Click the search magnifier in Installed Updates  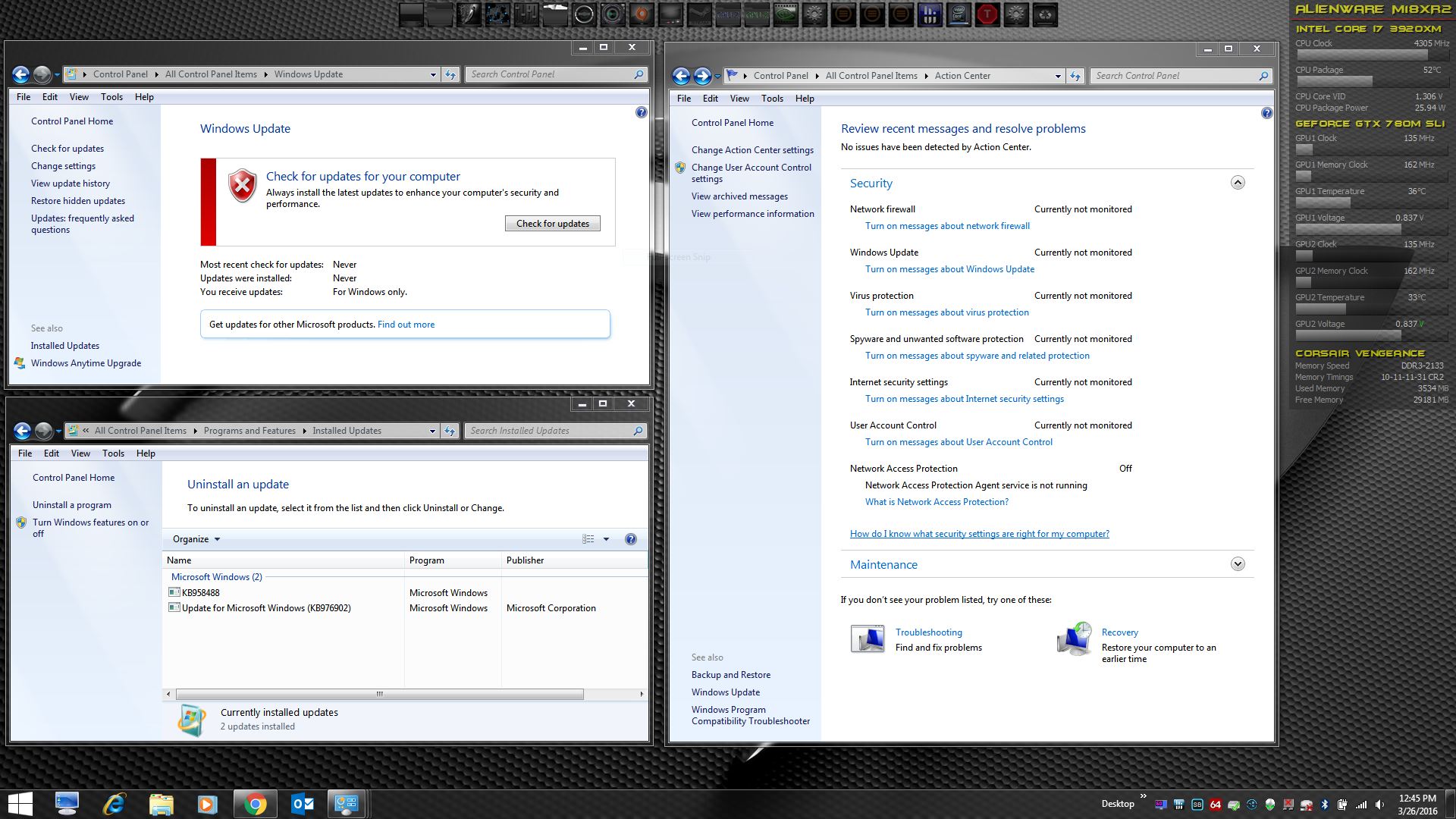tap(638, 431)
